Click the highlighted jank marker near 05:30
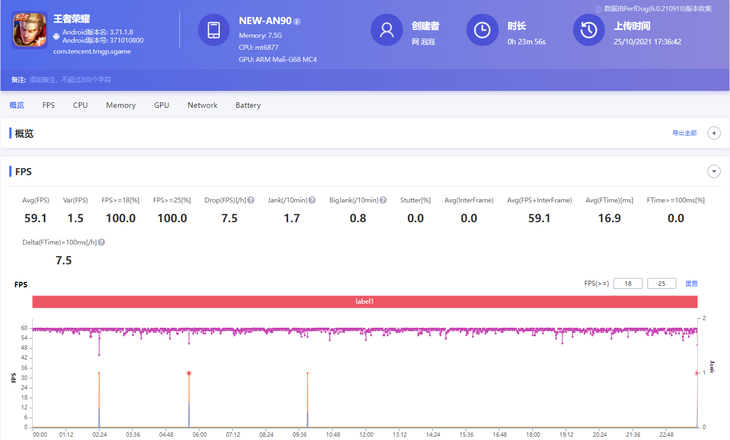This screenshot has width=730, height=440. click(189, 373)
